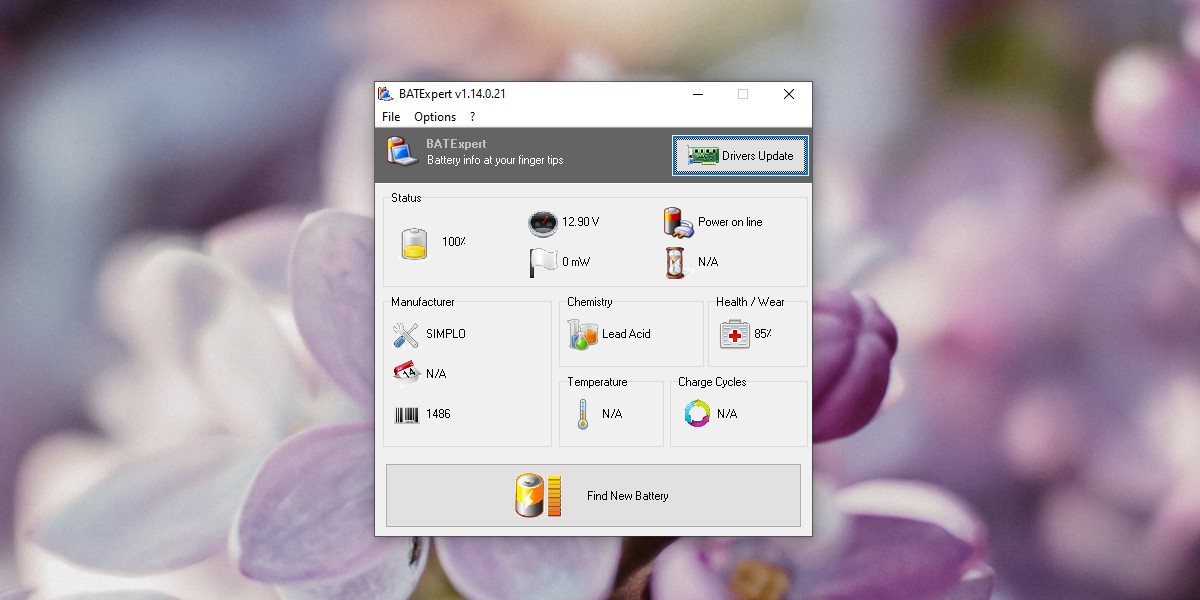Click the thermometer temperature icon
The height and width of the screenshot is (600, 1200).
click(x=582, y=414)
